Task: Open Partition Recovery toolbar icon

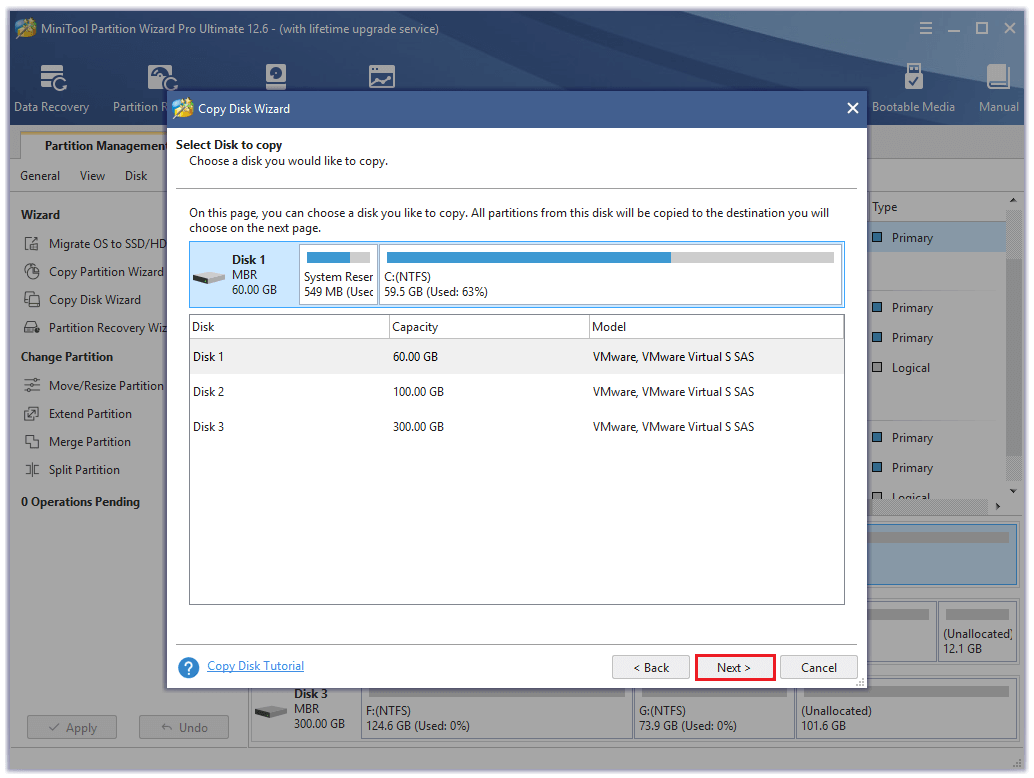Action: 162,78
